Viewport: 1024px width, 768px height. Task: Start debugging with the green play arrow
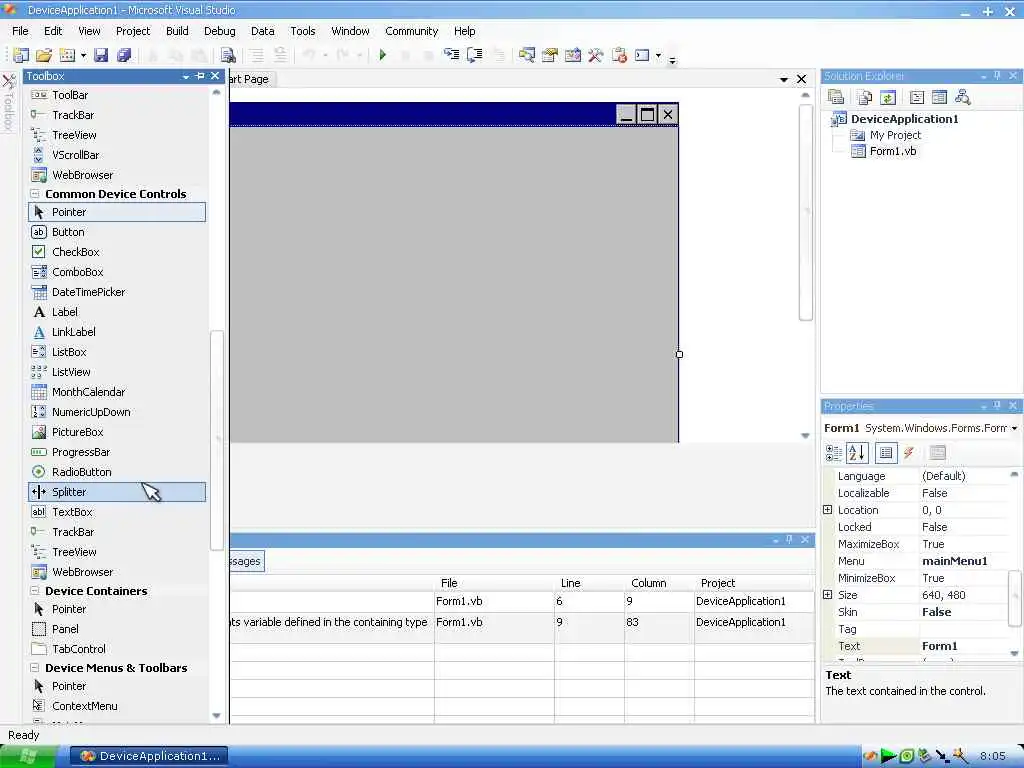(383, 56)
